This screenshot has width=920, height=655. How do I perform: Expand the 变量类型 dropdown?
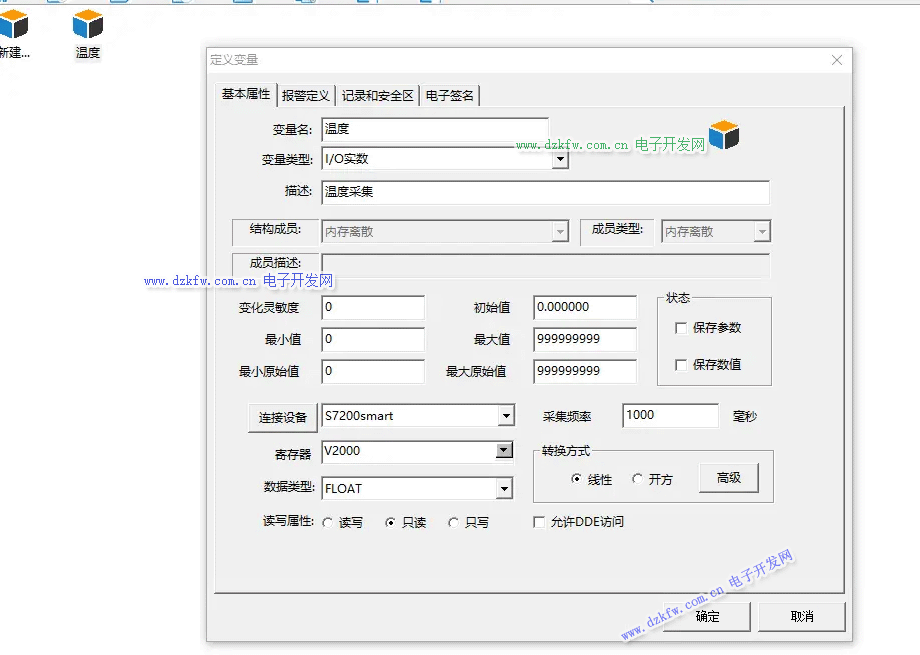pyautogui.click(x=560, y=159)
